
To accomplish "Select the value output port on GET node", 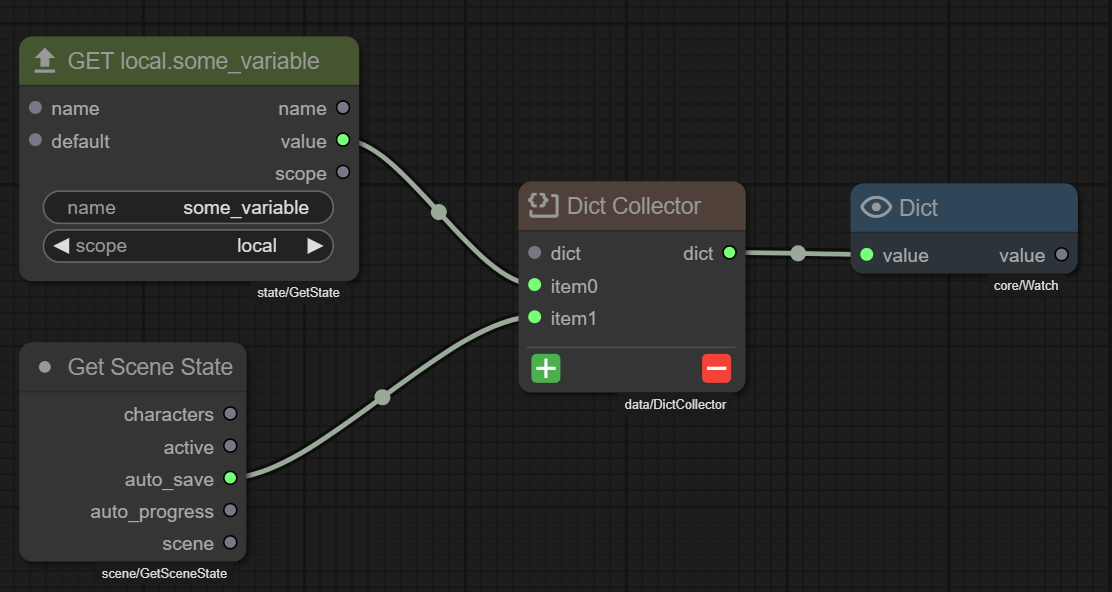I will click(343, 141).
